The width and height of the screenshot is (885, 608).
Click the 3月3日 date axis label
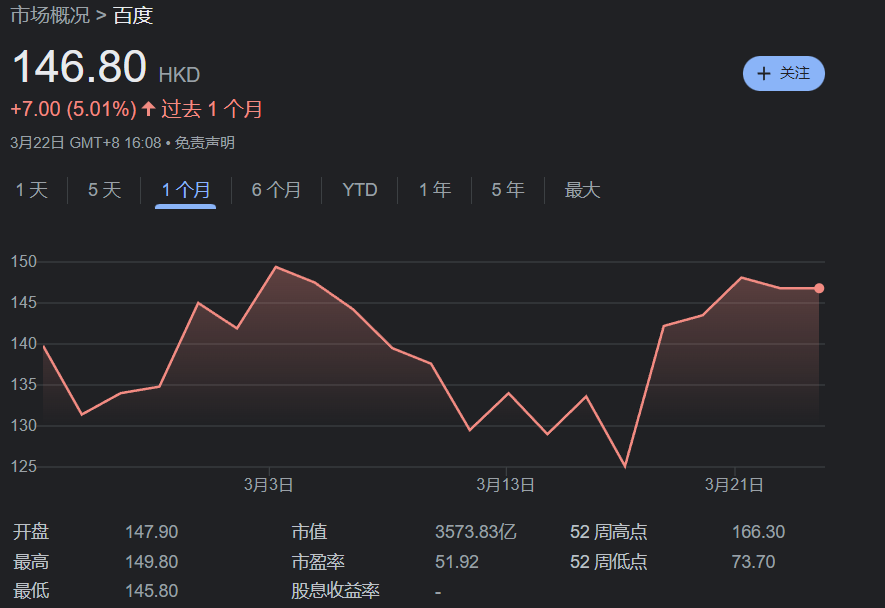coord(268,485)
